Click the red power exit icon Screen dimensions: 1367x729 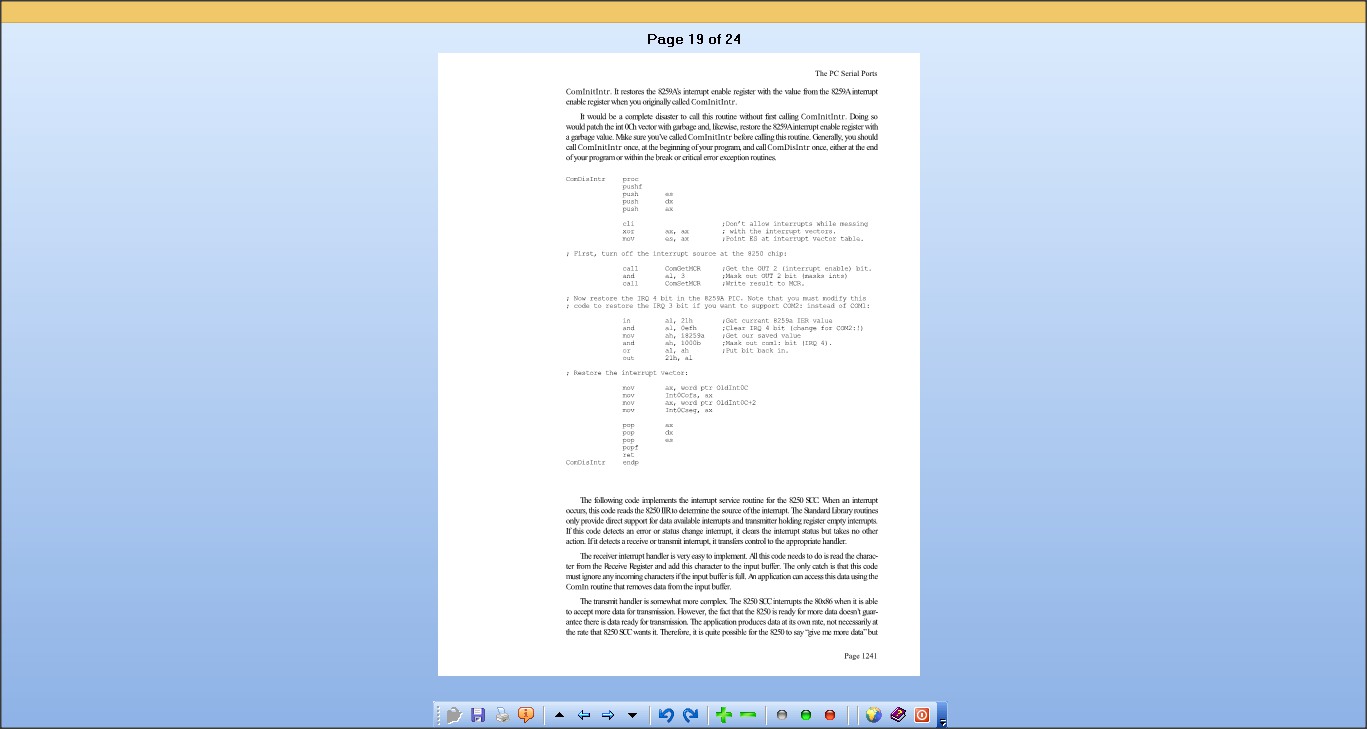pos(921,715)
